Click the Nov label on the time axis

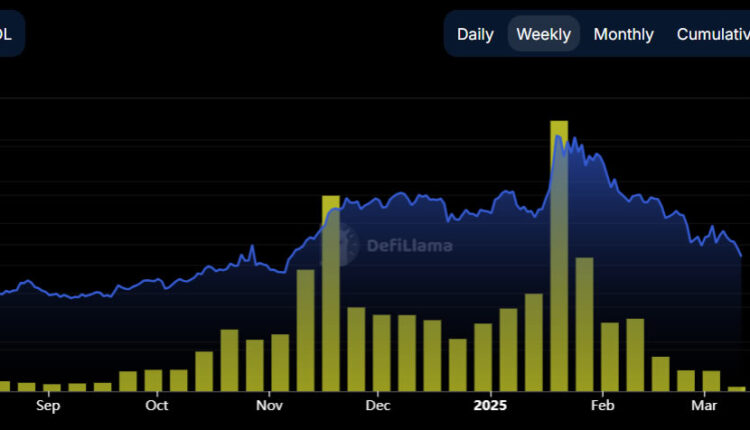(x=269, y=406)
